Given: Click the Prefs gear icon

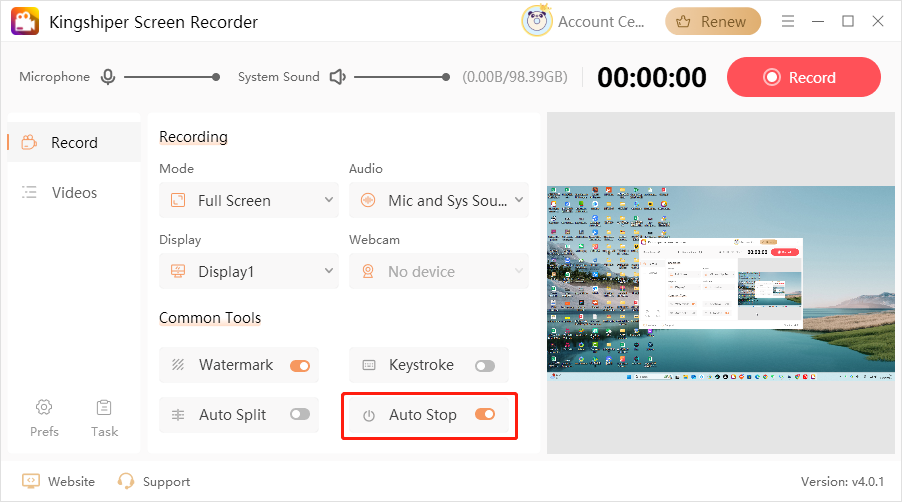Looking at the screenshot, I should 44,407.
